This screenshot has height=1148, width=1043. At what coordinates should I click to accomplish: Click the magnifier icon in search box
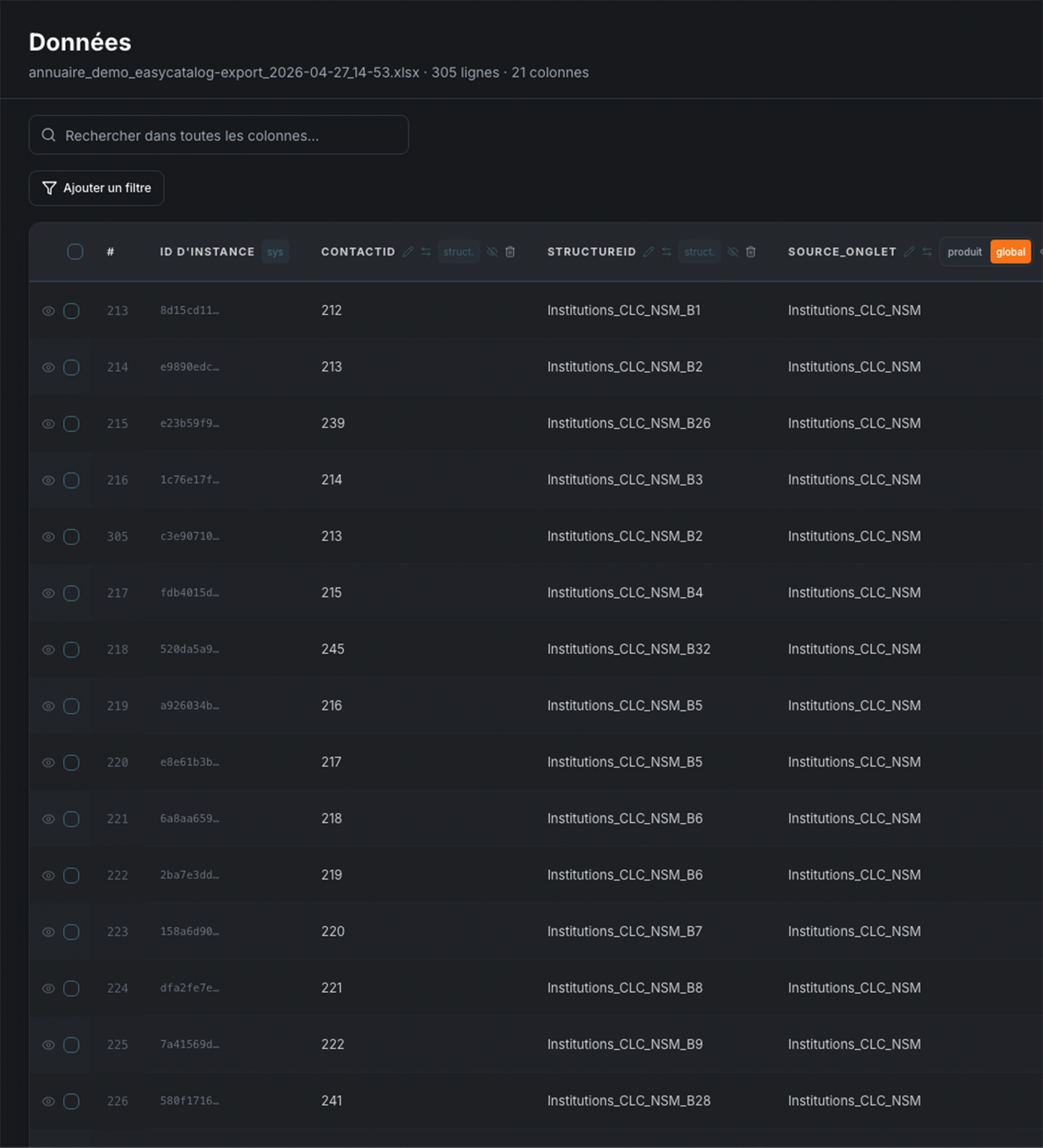(x=49, y=135)
